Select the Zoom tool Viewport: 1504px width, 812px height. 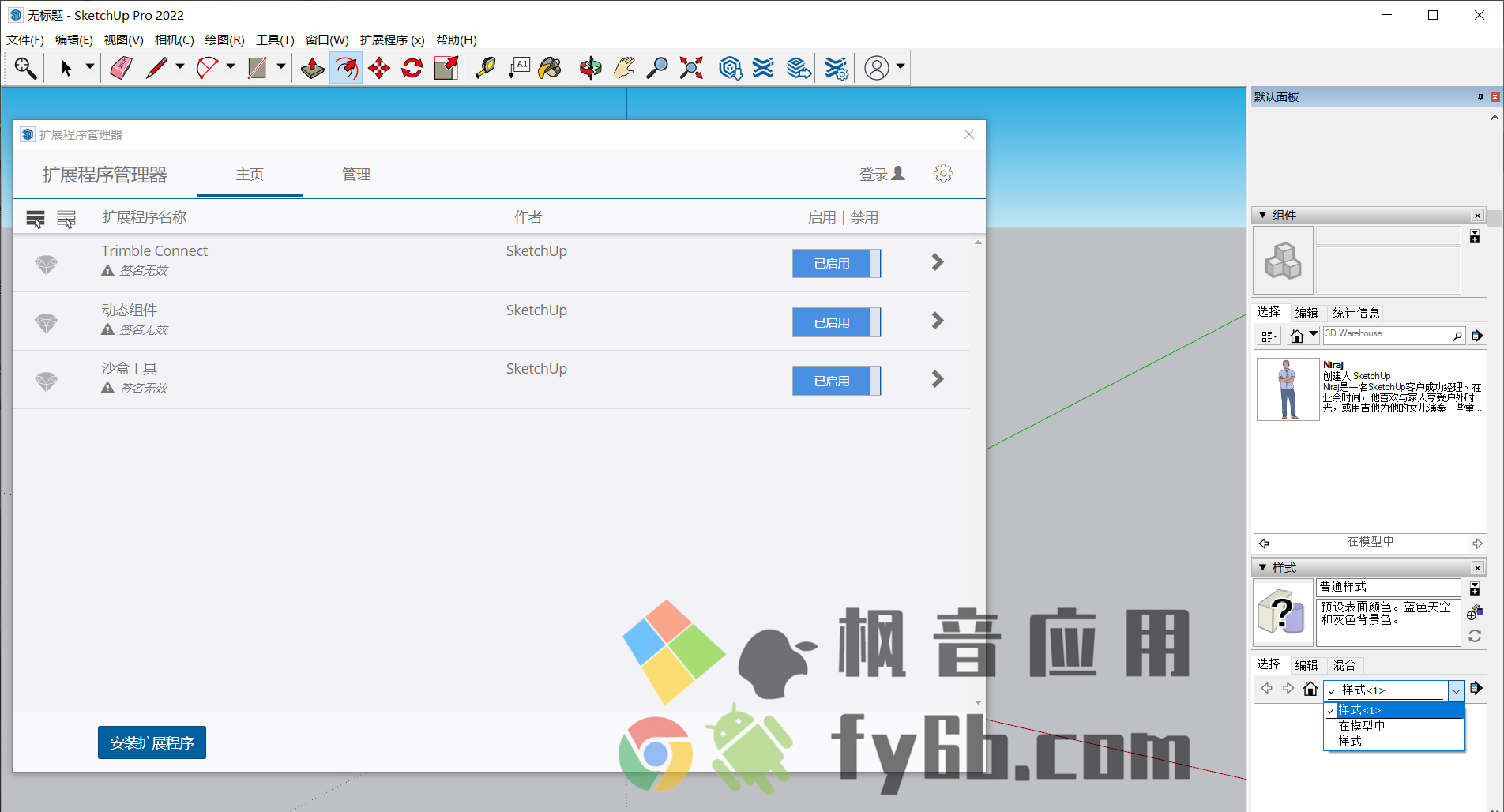coord(656,68)
